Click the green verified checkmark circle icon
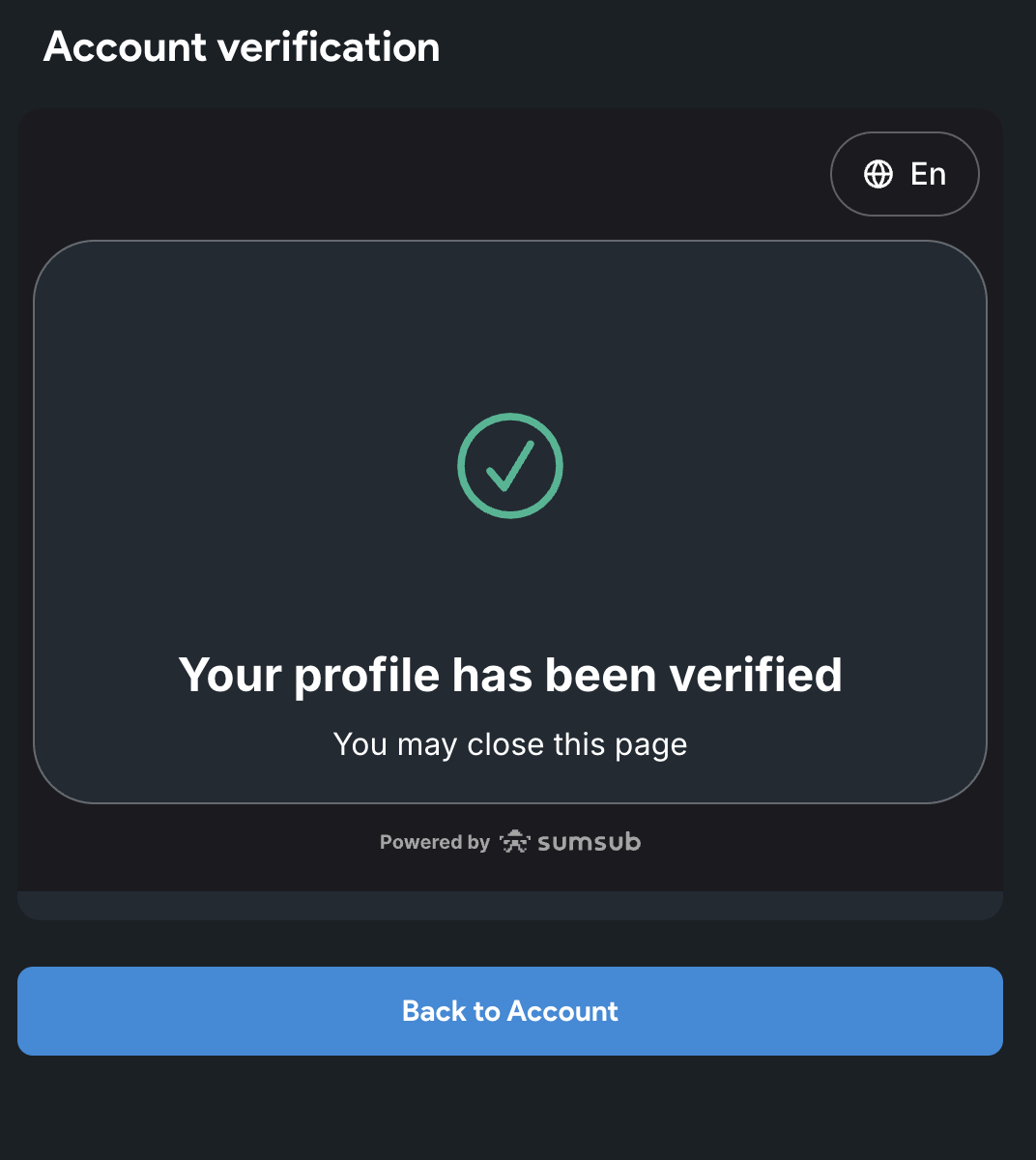The width and height of the screenshot is (1036, 1160). [510, 466]
